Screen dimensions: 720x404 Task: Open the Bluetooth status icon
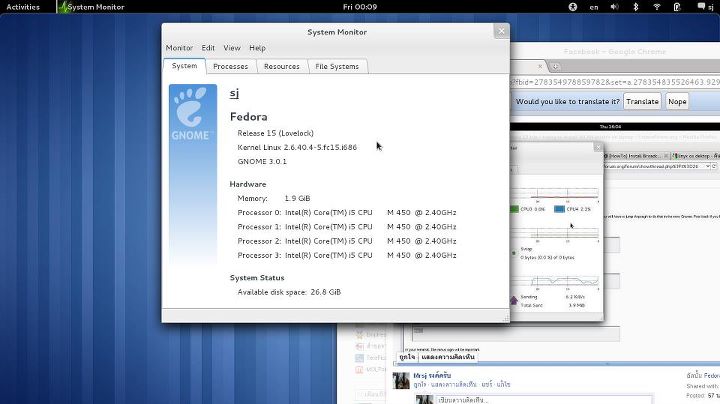coord(636,7)
